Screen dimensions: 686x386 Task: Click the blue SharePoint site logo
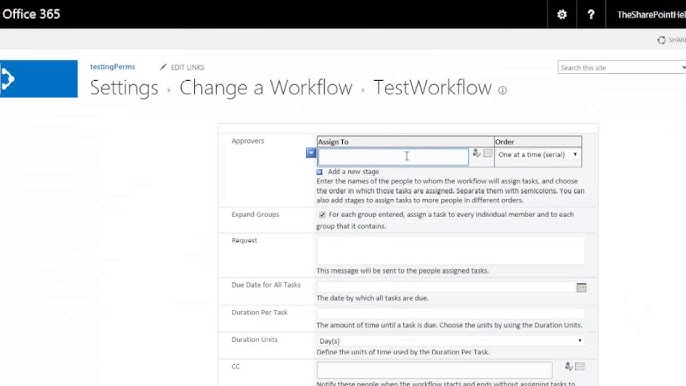38,79
